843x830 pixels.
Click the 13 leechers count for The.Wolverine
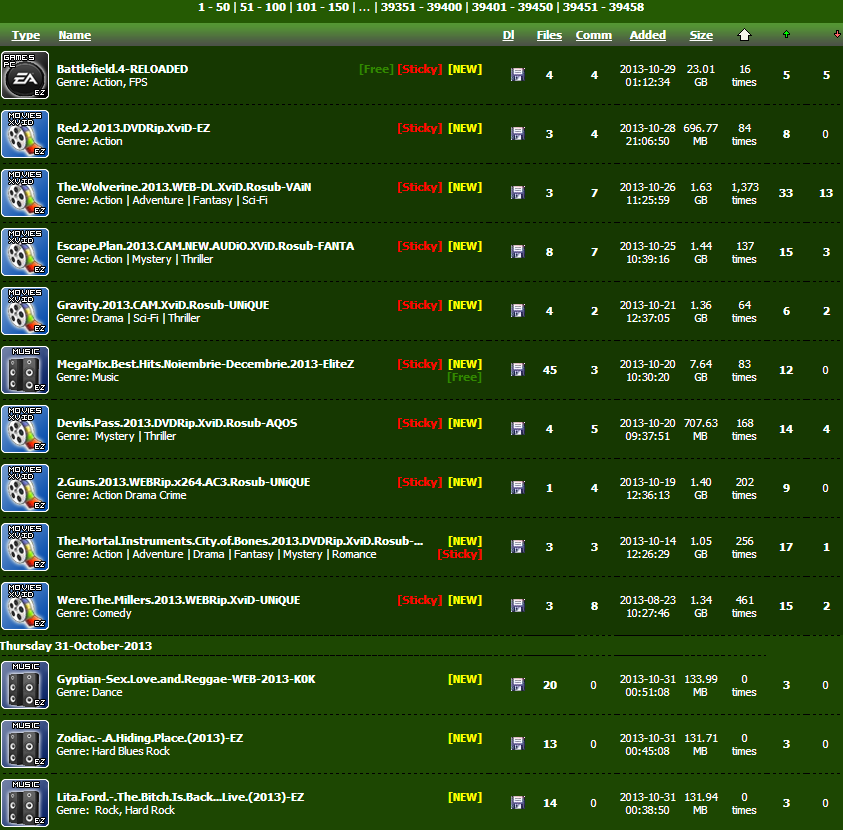click(x=826, y=193)
